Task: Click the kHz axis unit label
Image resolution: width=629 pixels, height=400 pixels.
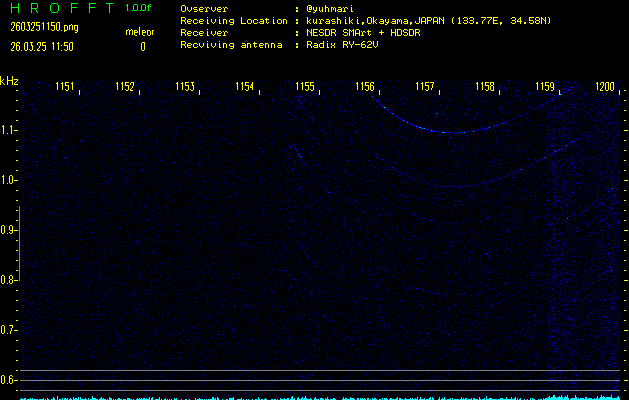Action: [9, 82]
